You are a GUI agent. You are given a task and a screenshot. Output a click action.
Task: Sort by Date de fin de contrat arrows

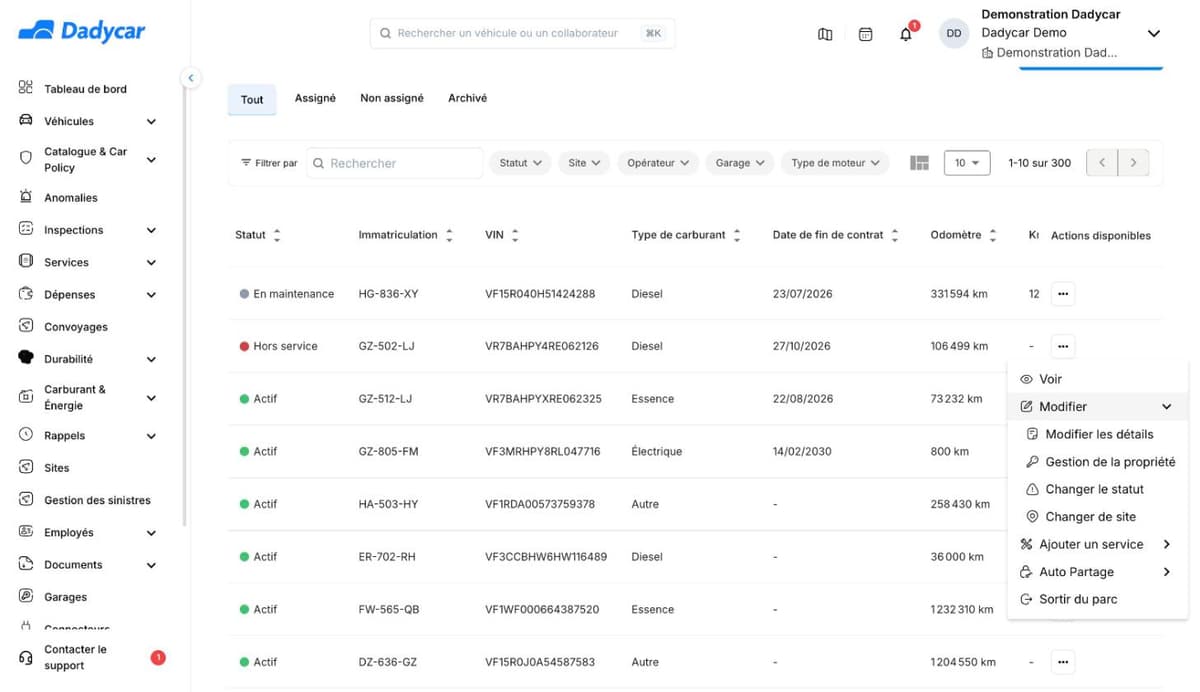click(x=895, y=235)
